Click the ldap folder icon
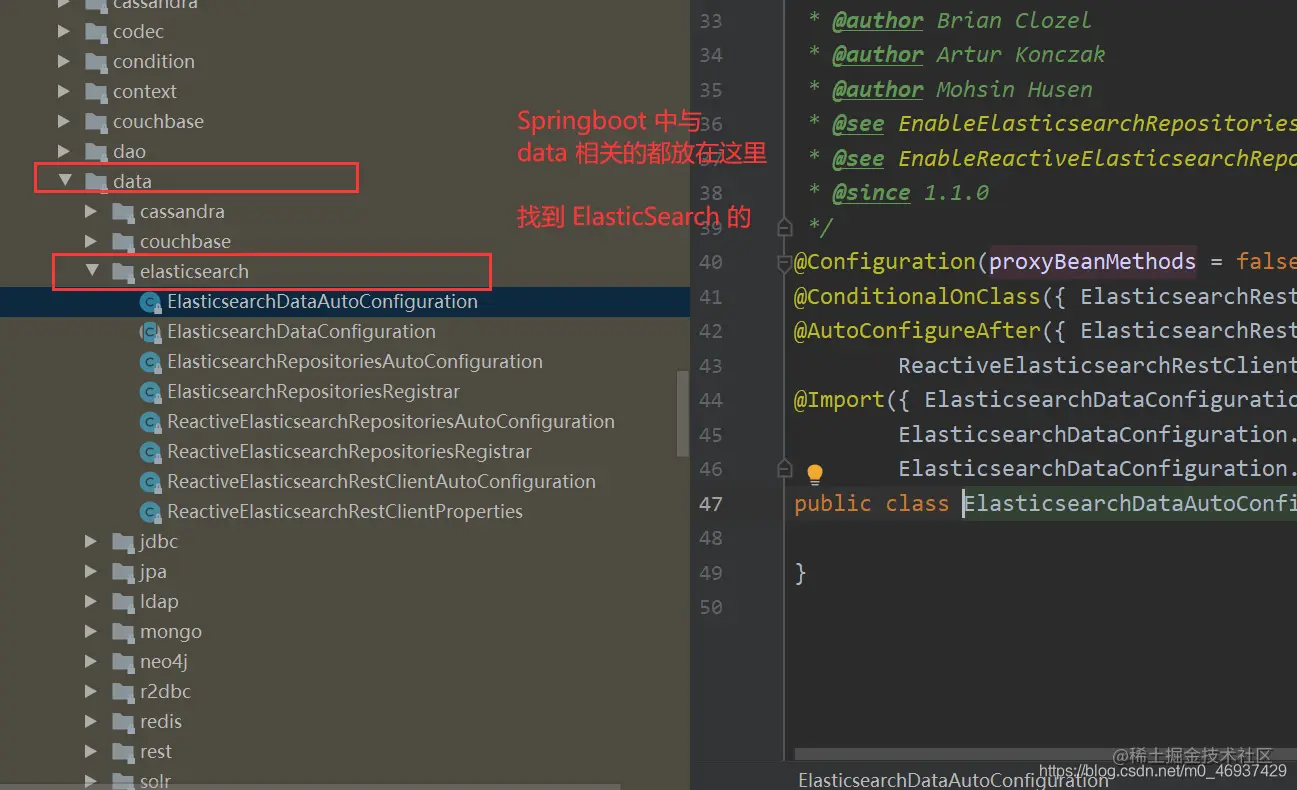The image size is (1297, 790). 123,602
